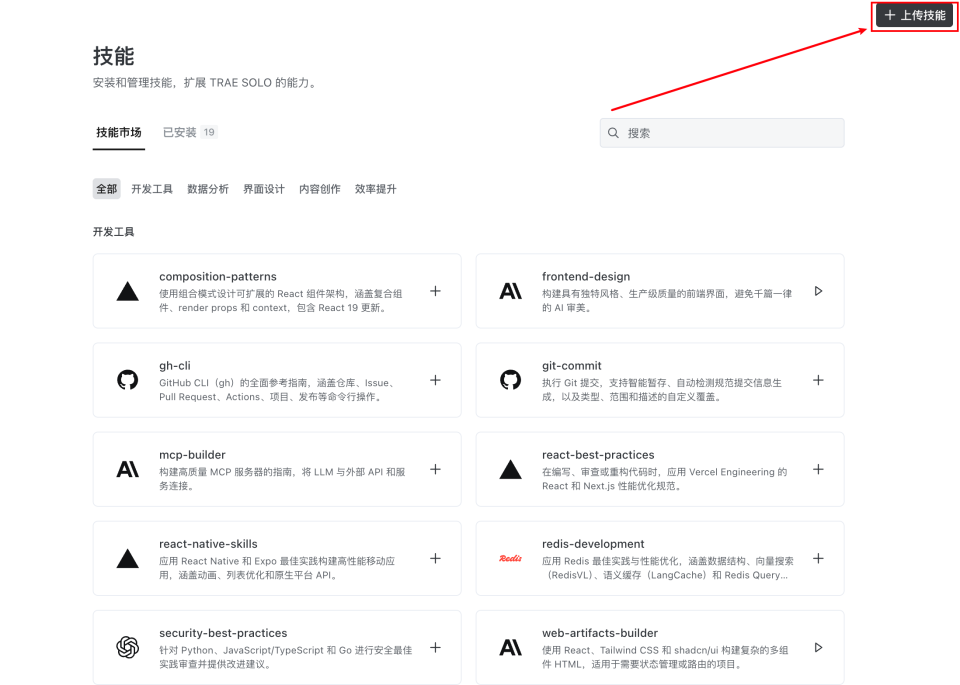Run the frontend-design skill with its play button
The width and height of the screenshot is (960, 685).
point(818,291)
